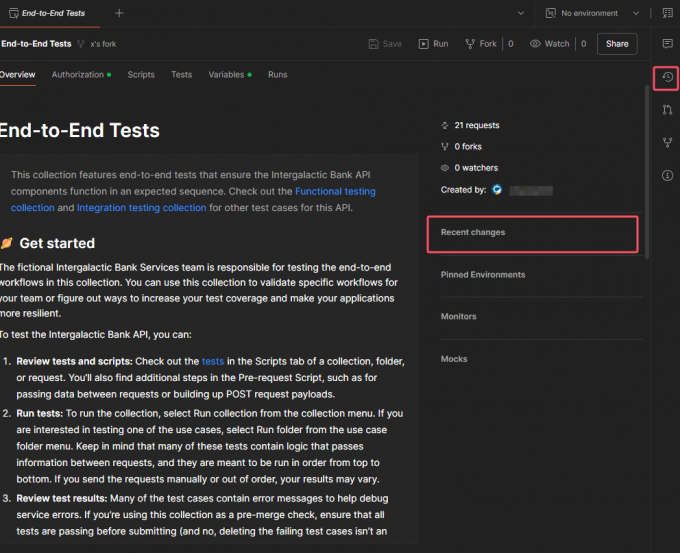Fork the collection using the Fork button
The width and height of the screenshot is (680, 553).
click(x=481, y=44)
